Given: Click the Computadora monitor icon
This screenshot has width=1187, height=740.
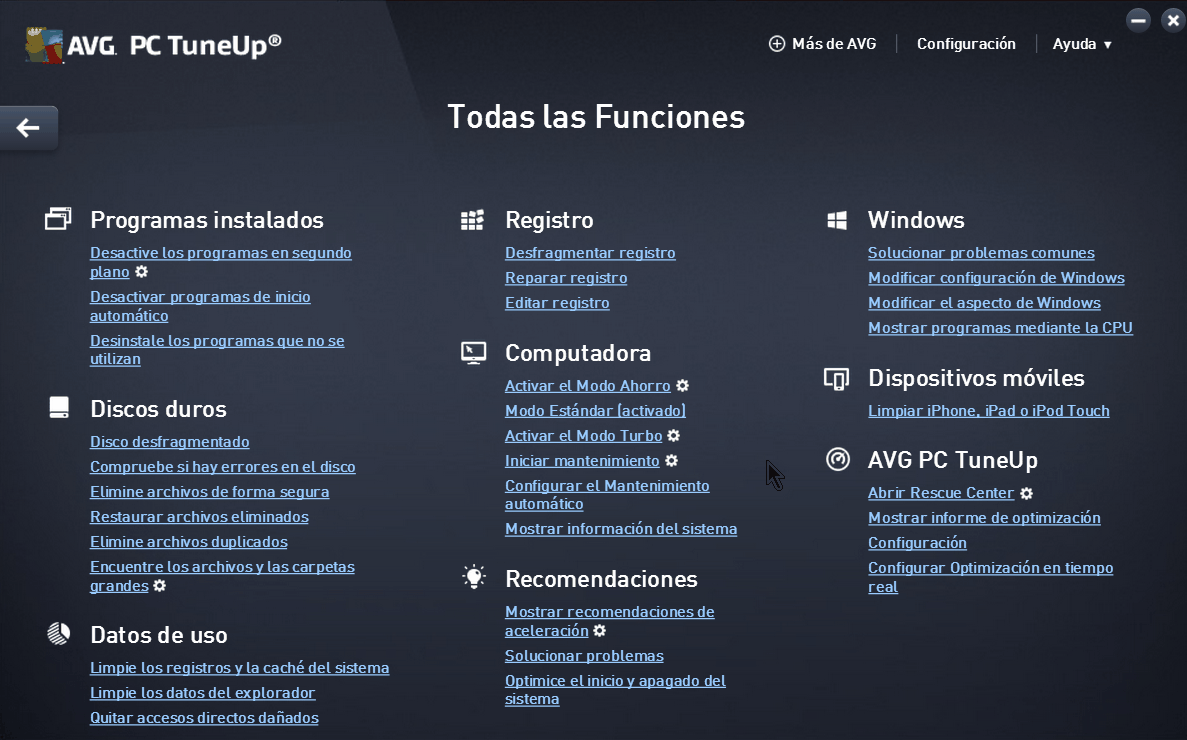Looking at the screenshot, I should pyautogui.click(x=474, y=353).
